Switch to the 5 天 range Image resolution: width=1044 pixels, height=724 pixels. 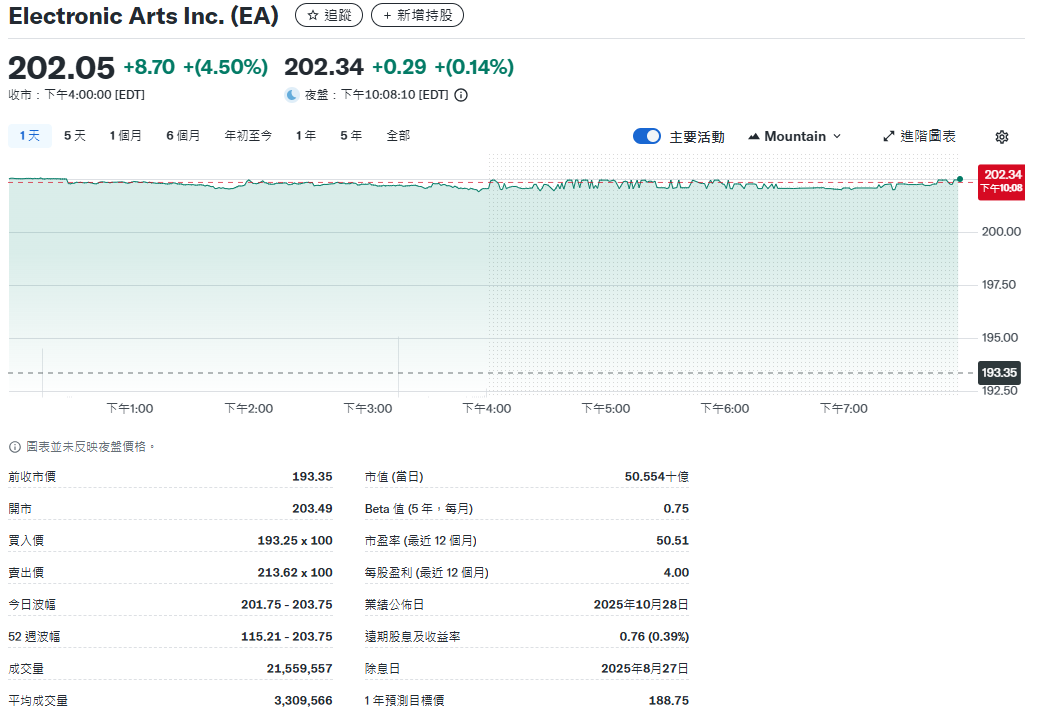coord(75,136)
